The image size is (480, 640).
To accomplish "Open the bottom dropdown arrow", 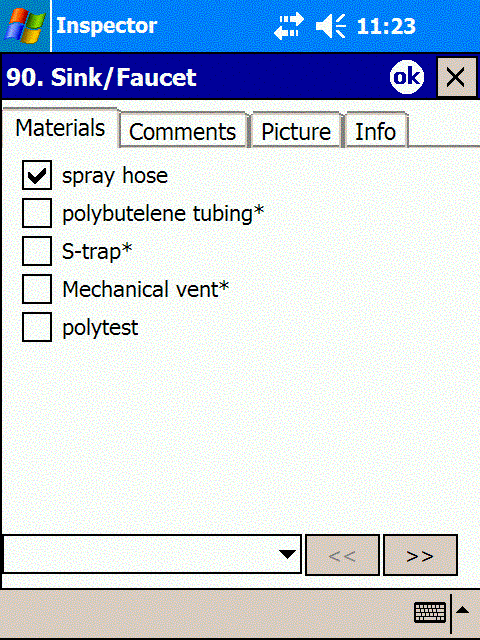I will click(x=287, y=554).
